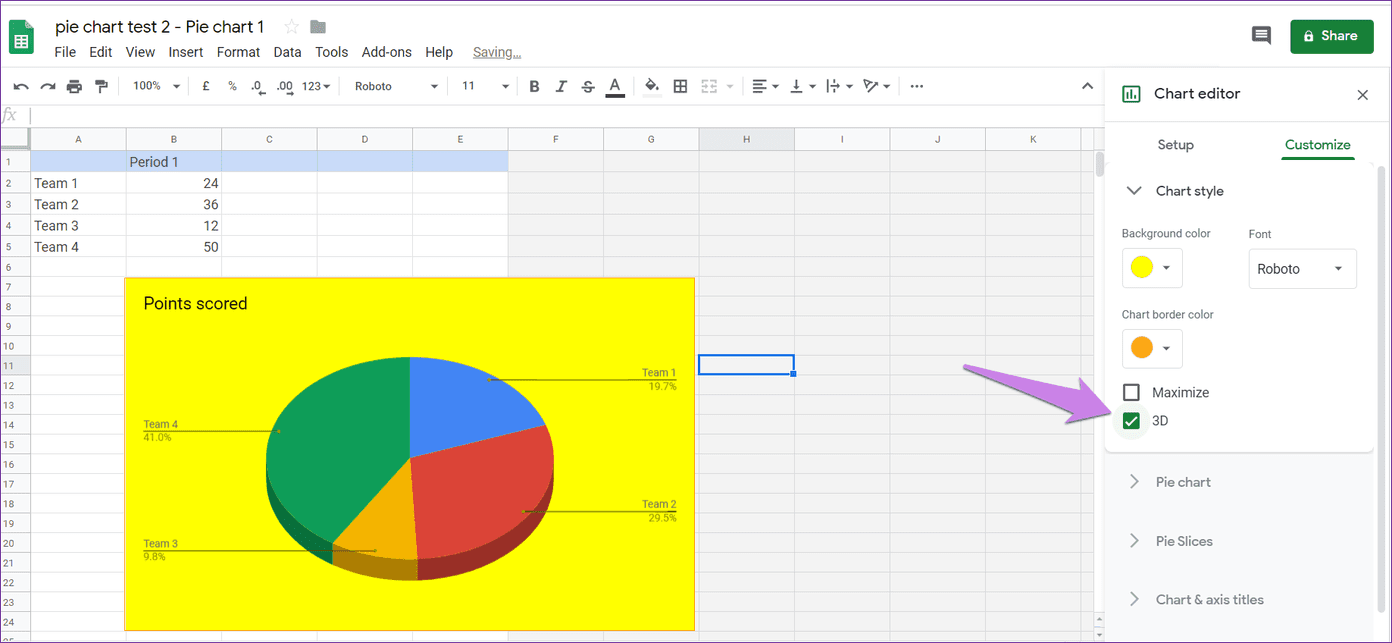Open the More toolbar options ellipsis
Image resolution: width=1392 pixels, height=643 pixels.
pos(917,87)
